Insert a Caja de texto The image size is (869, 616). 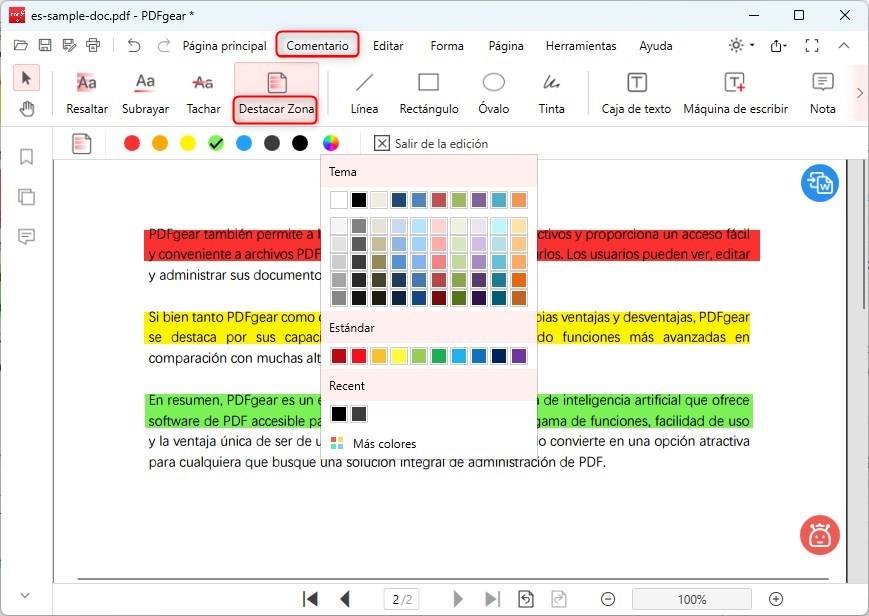636,93
